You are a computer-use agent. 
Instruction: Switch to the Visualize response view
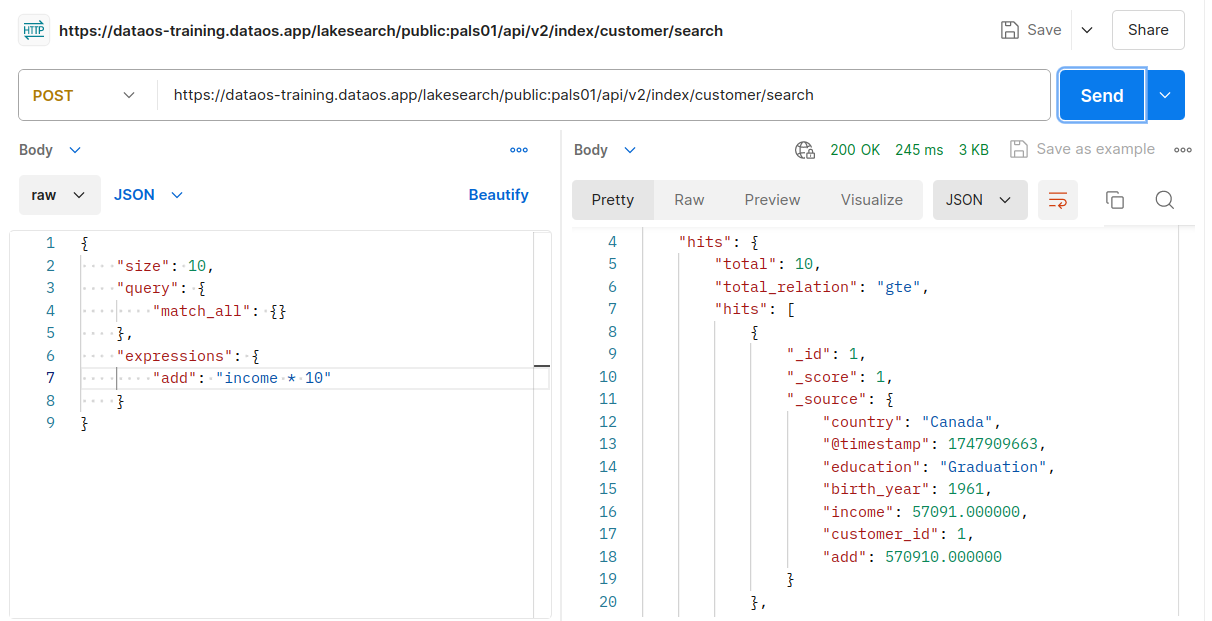872,200
